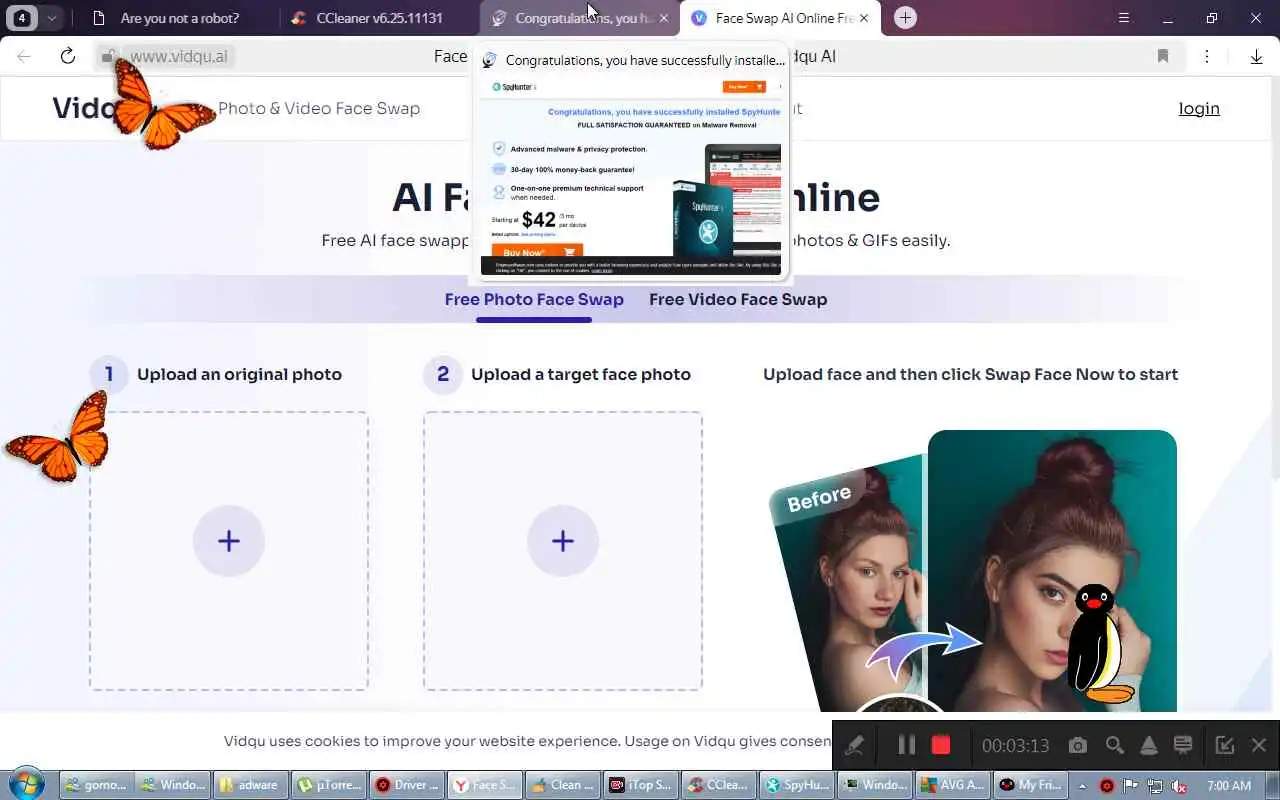
Task: Open the µTorrent taskbar button
Action: click(328, 785)
